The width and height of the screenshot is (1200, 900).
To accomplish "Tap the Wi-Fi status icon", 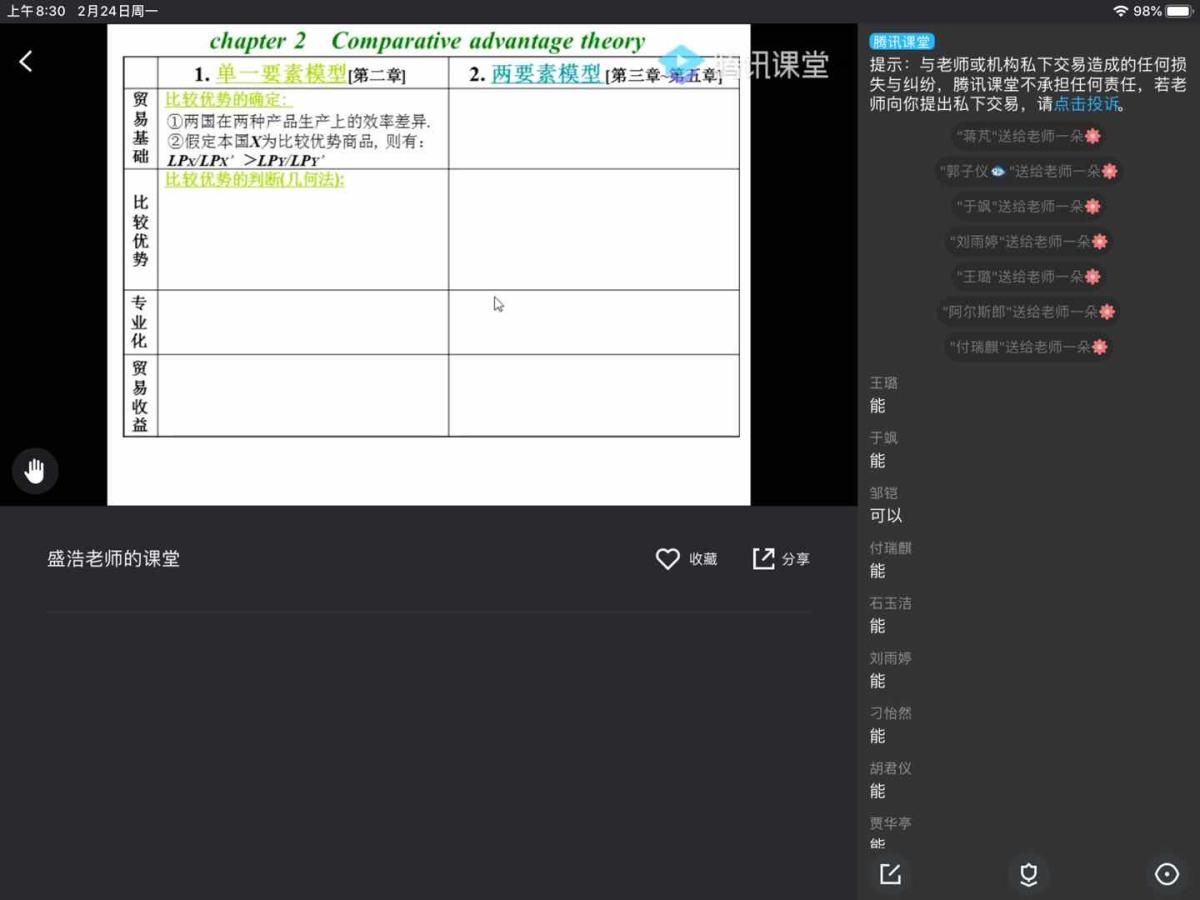I will pyautogui.click(x=1120, y=11).
